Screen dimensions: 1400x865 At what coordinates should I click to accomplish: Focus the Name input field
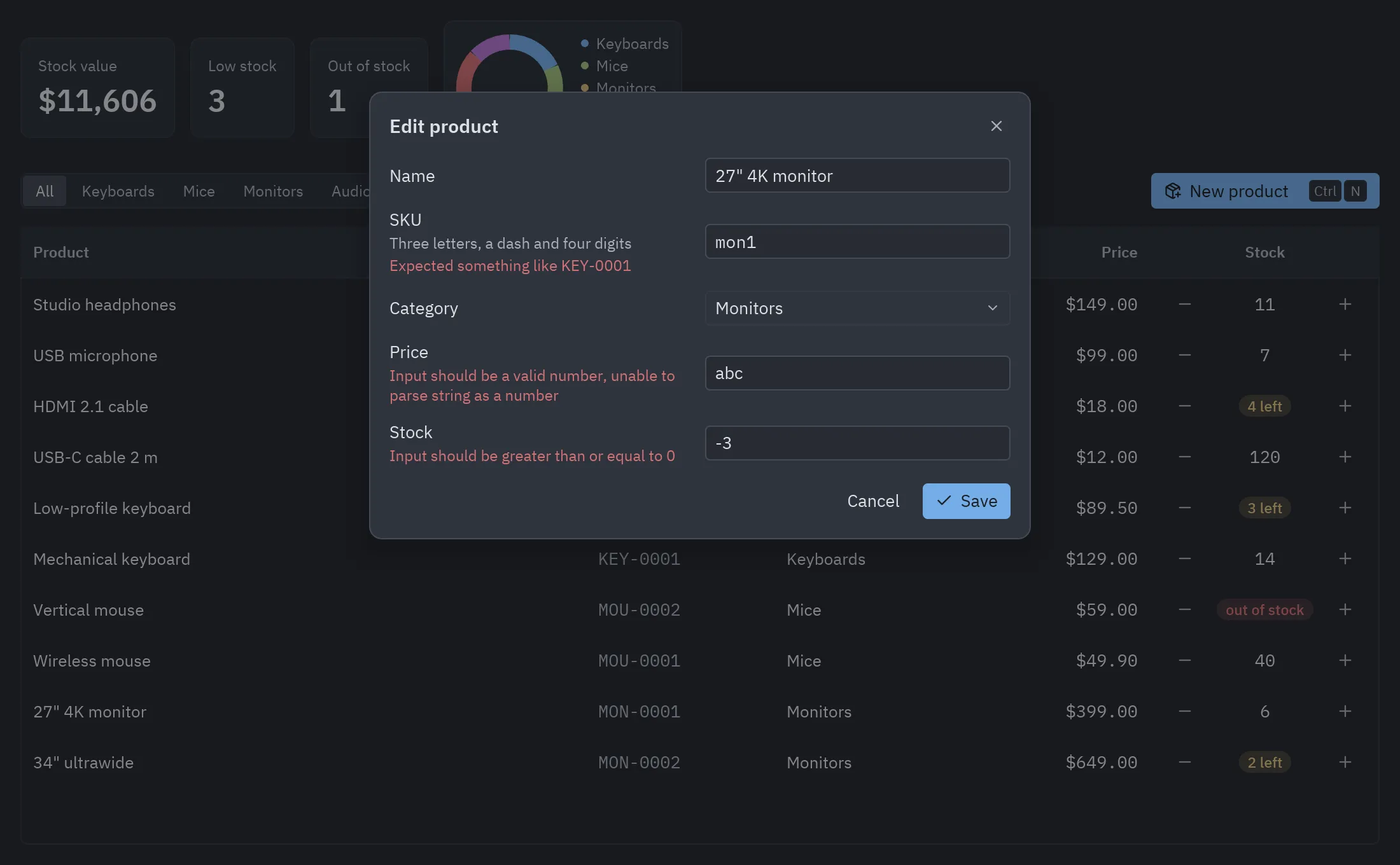point(857,176)
